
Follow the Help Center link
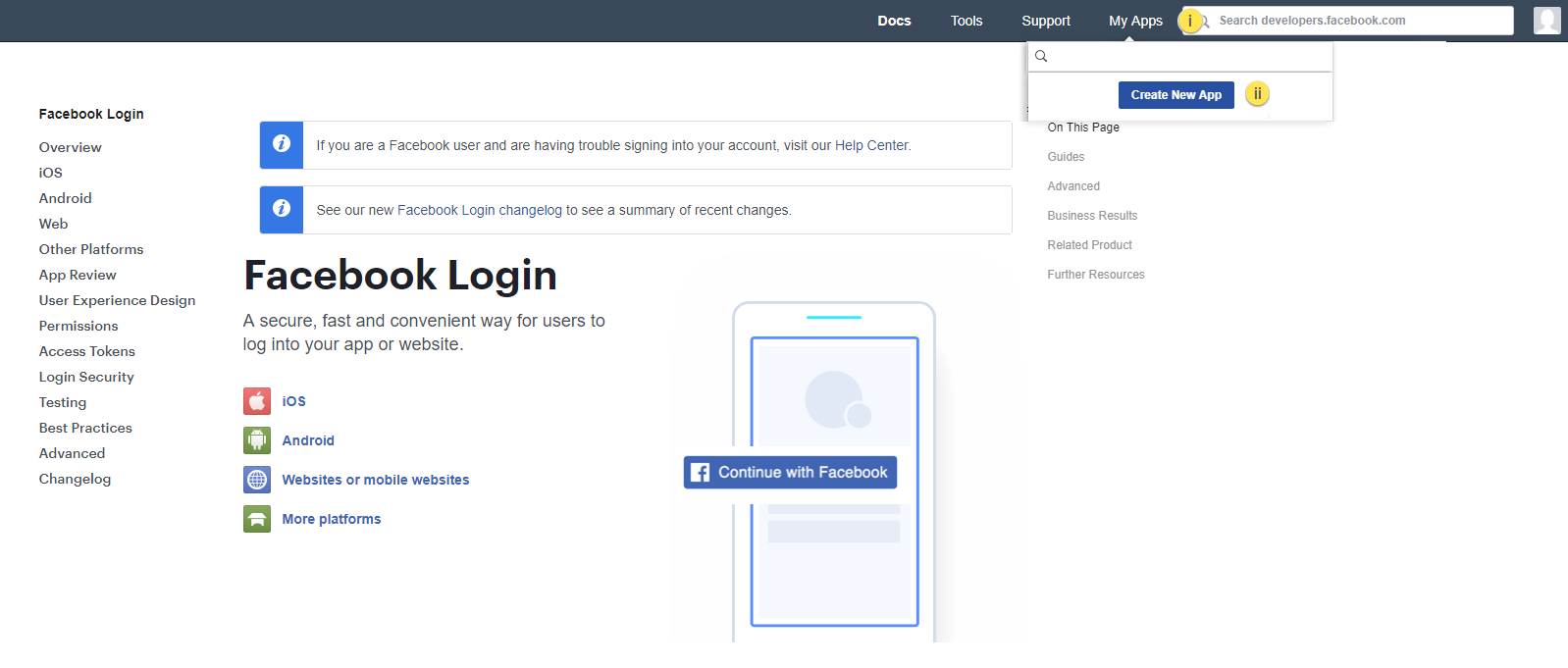click(x=871, y=145)
